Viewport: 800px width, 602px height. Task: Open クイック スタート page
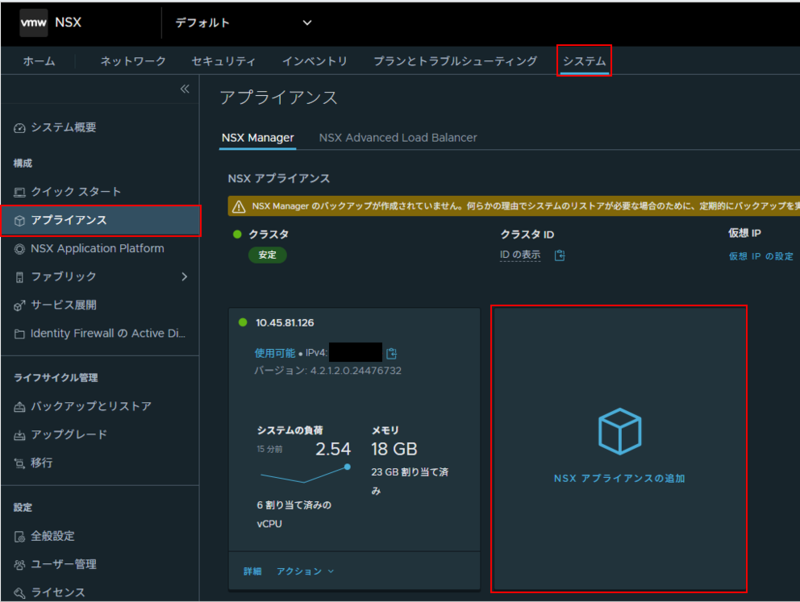pos(76,192)
